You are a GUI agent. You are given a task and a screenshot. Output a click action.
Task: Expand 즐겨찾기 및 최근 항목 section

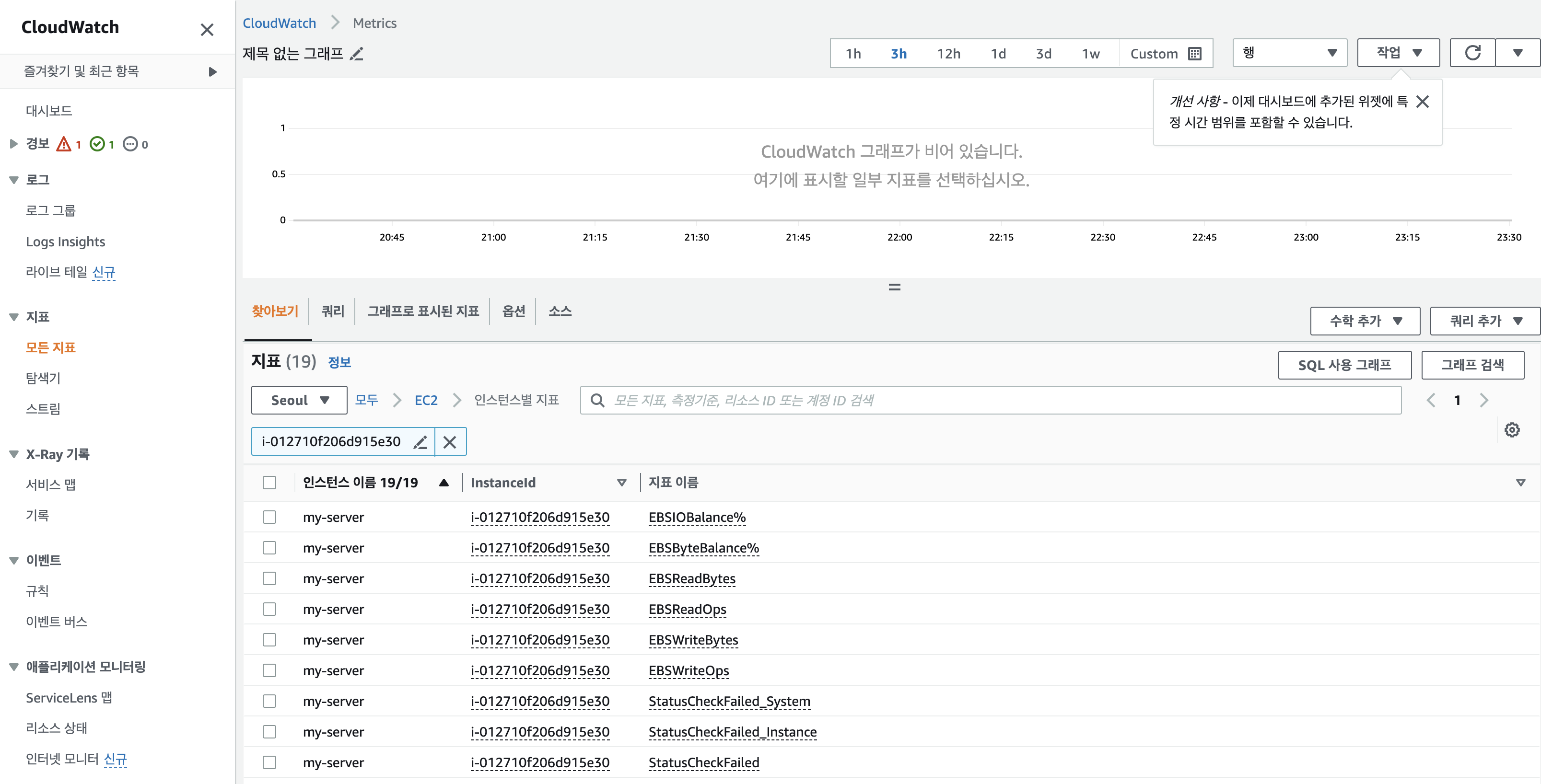click(212, 72)
